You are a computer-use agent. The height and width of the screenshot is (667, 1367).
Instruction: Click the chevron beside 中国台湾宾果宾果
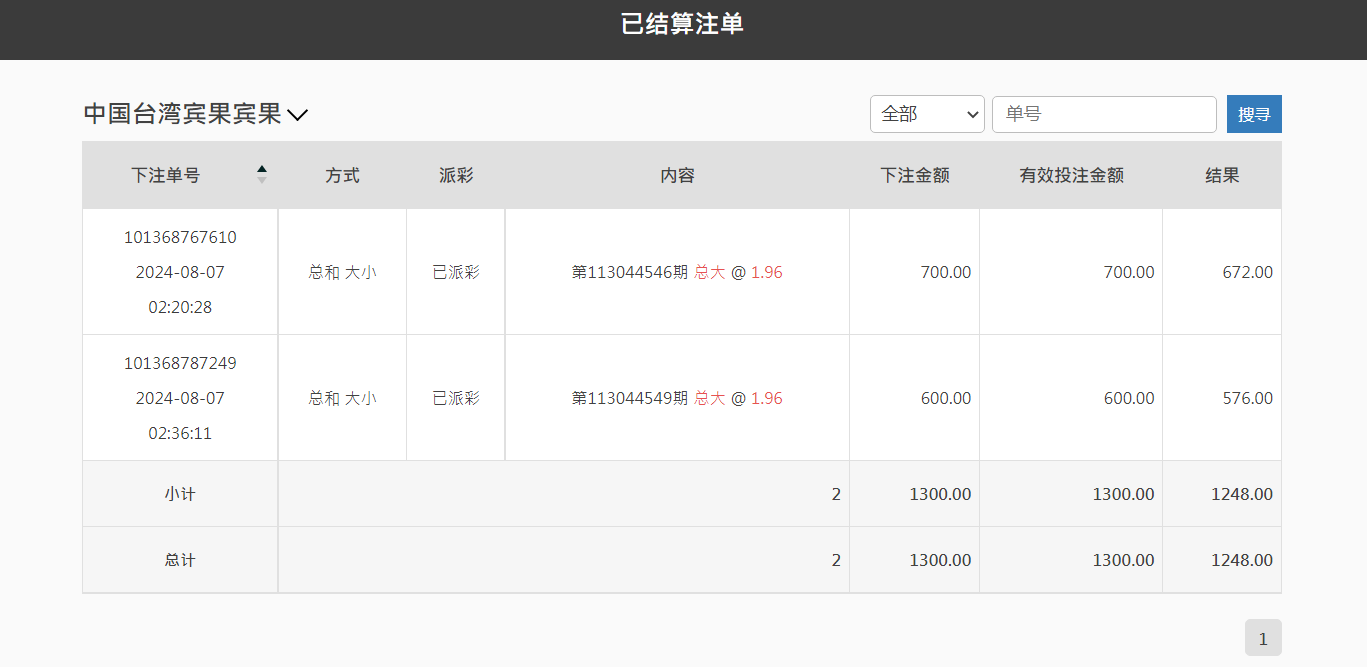pos(297,116)
